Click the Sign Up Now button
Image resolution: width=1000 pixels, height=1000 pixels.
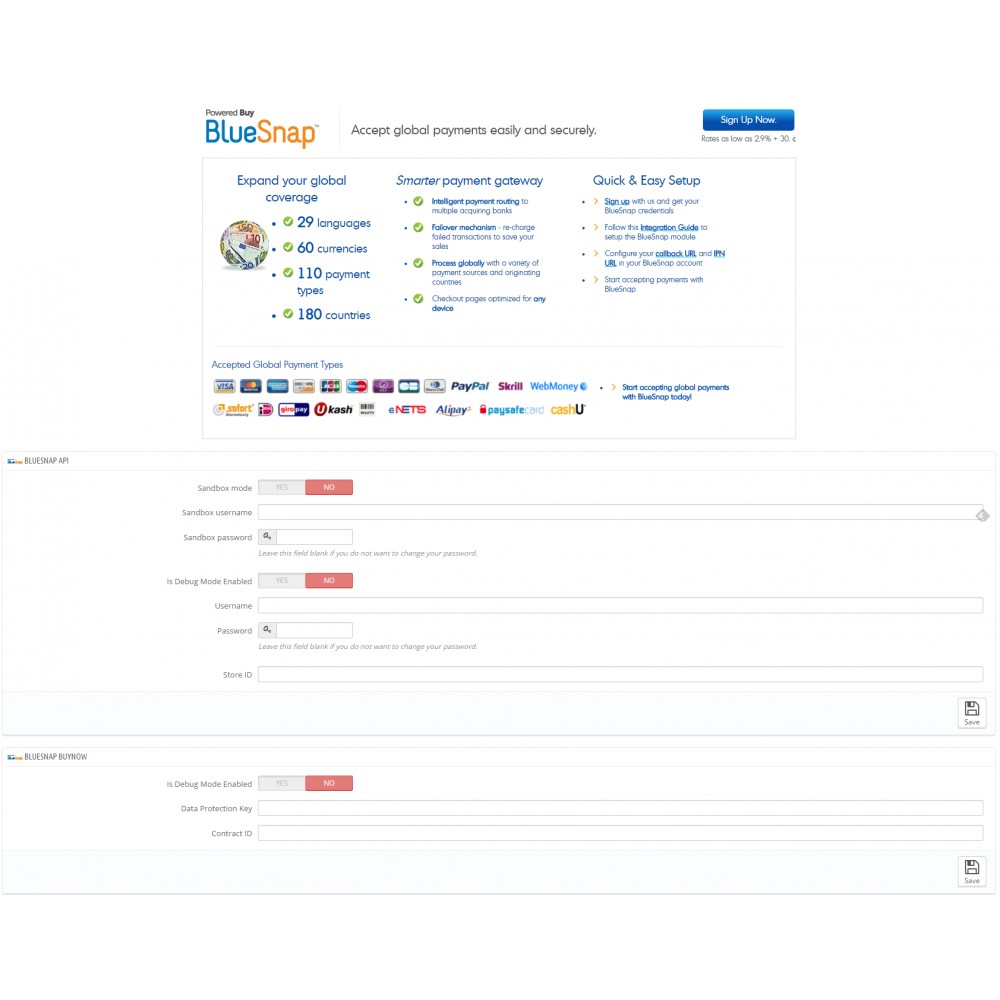(x=748, y=120)
